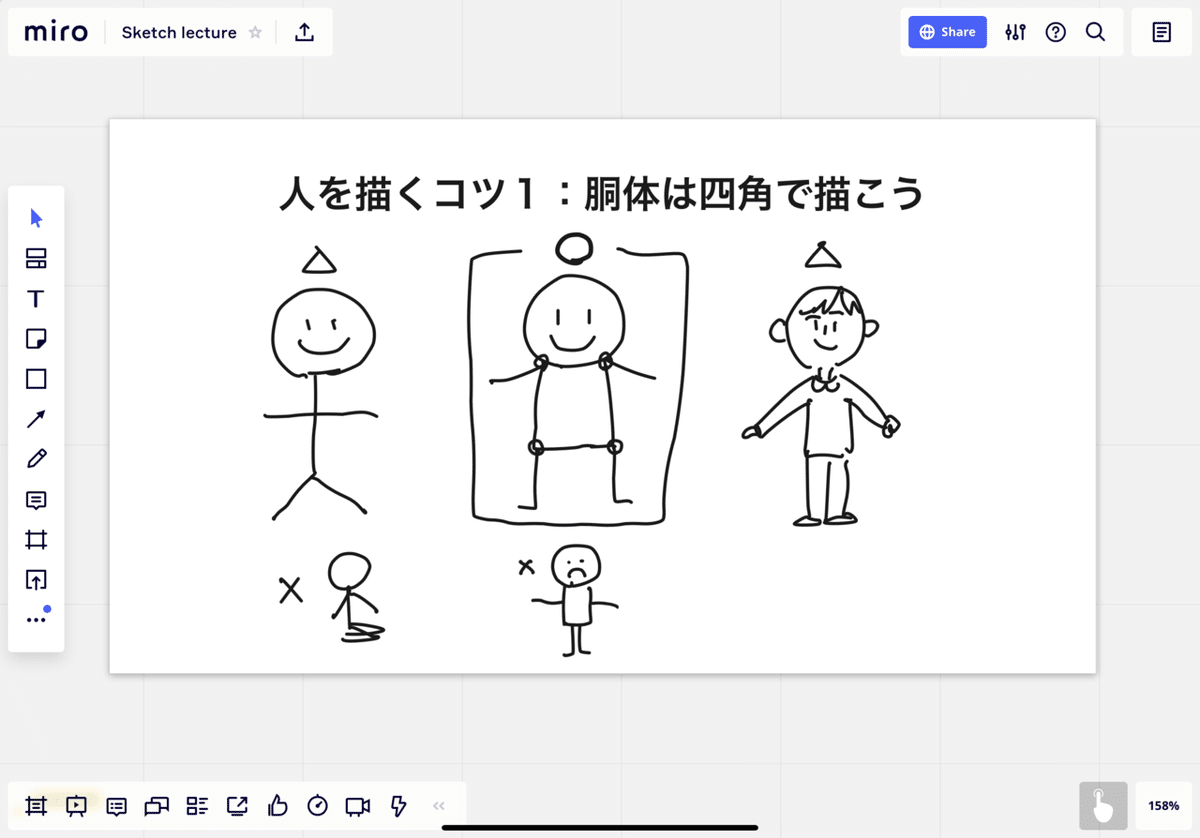Click the Share button
Image resolution: width=1200 pixels, height=838 pixels.
click(x=946, y=31)
